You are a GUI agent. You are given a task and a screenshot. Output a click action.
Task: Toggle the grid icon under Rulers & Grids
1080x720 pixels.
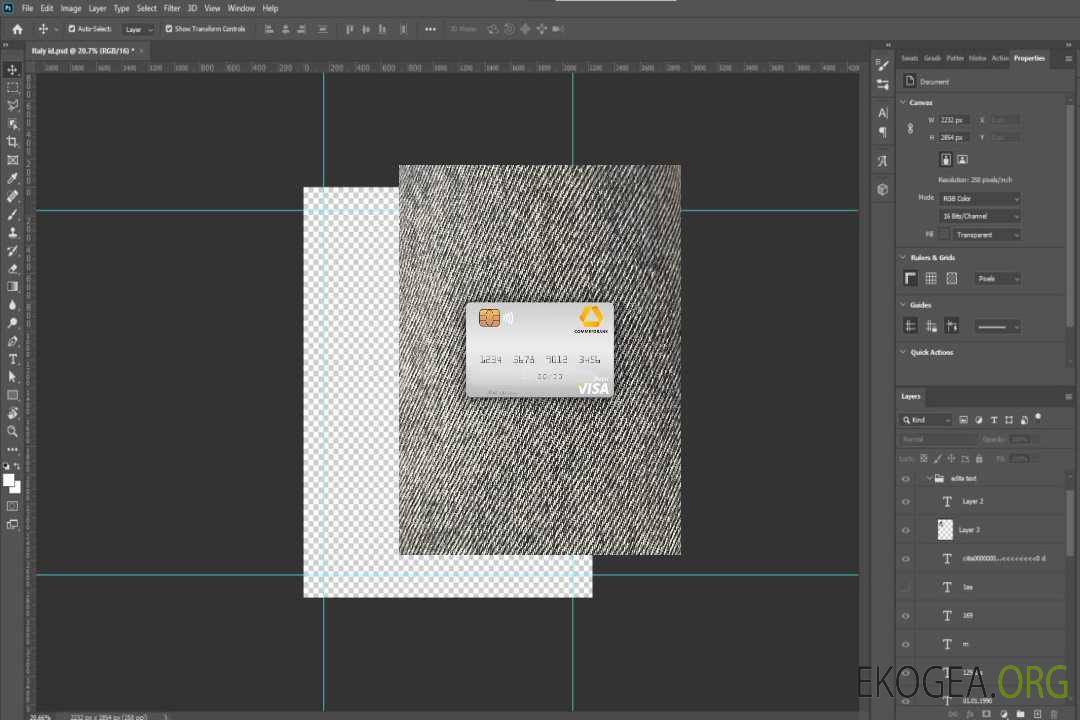931,279
